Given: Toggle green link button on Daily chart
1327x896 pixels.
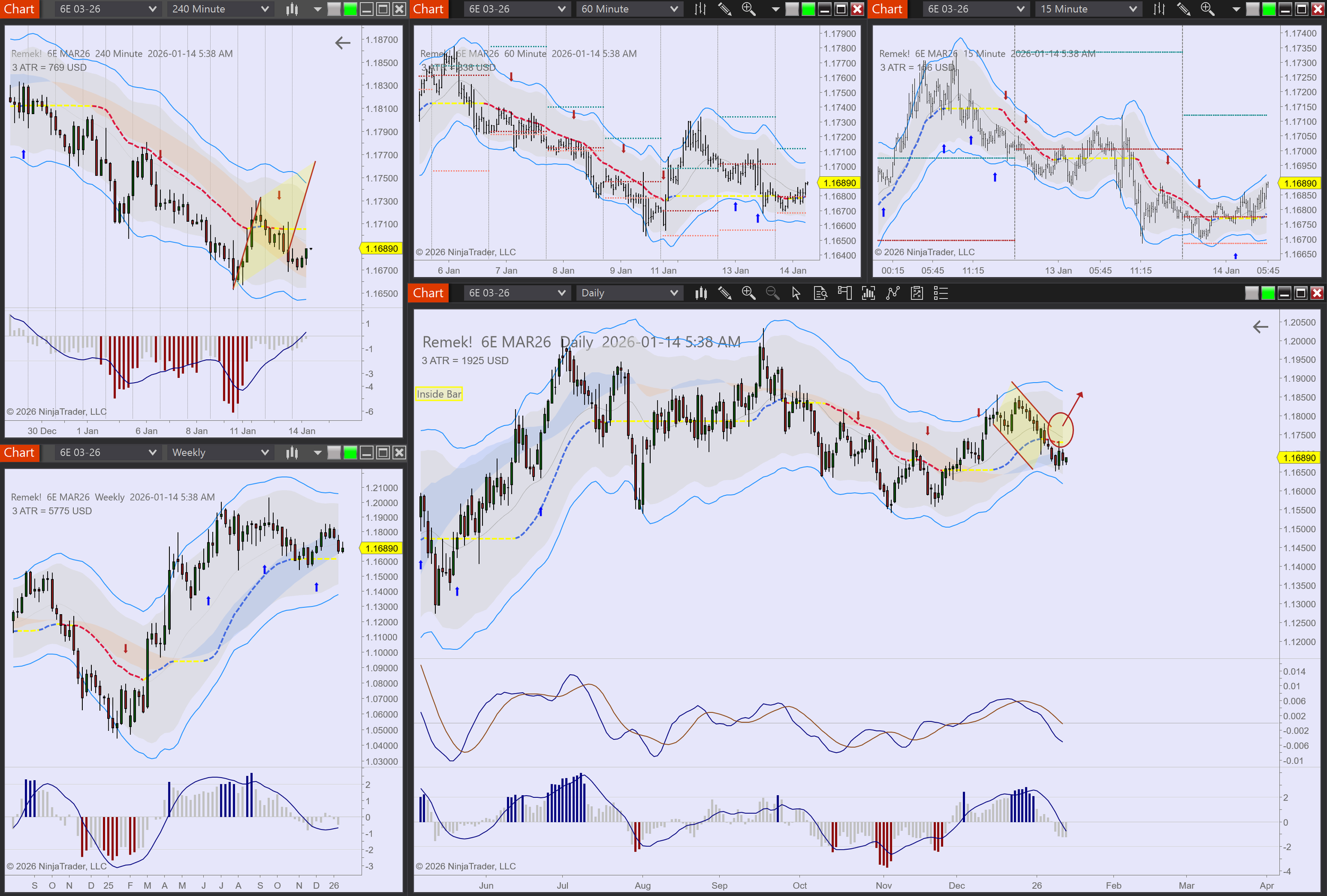Looking at the screenshot, I should click(x=1268, y=293).
